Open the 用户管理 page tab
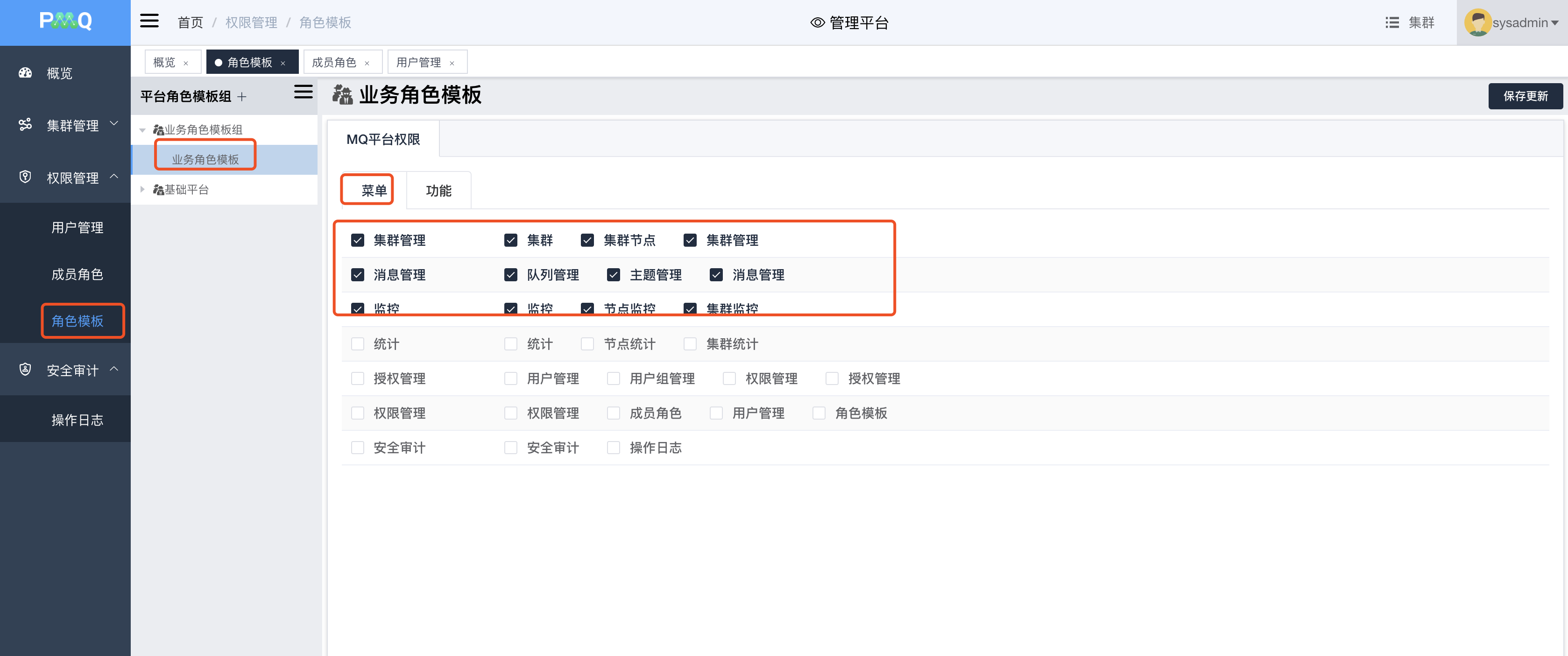Viewport: 1568px width, 656px height. [x=418, y=63]
